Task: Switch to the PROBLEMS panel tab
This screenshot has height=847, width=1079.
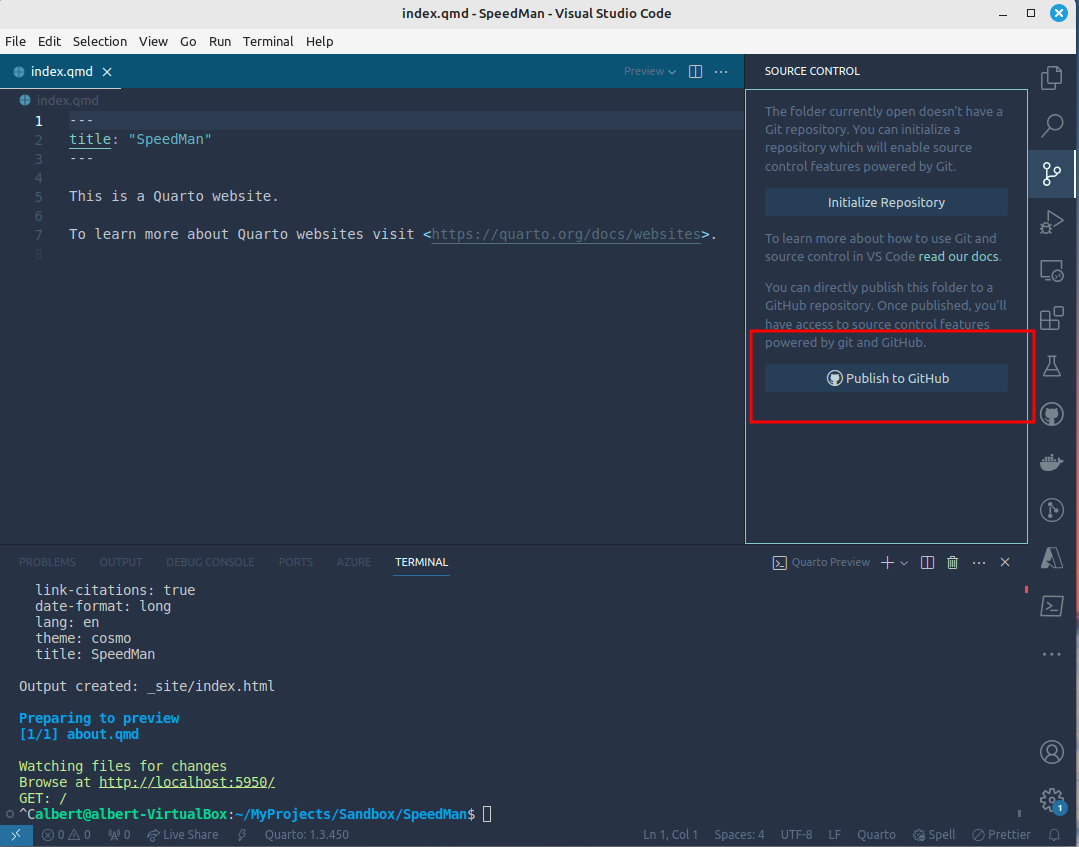Action: pos(47,562)
